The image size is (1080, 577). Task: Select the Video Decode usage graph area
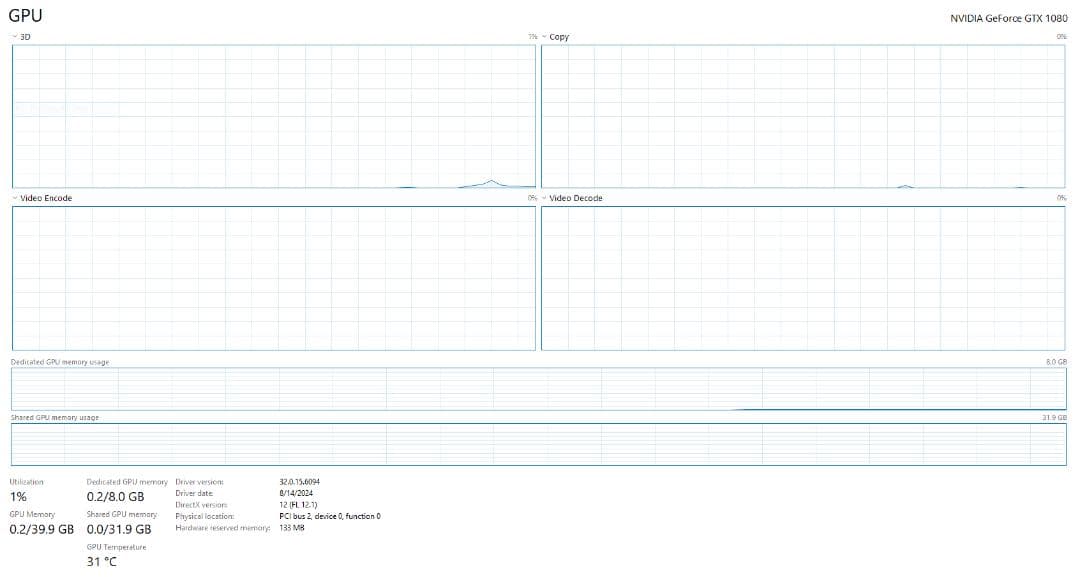804,278
